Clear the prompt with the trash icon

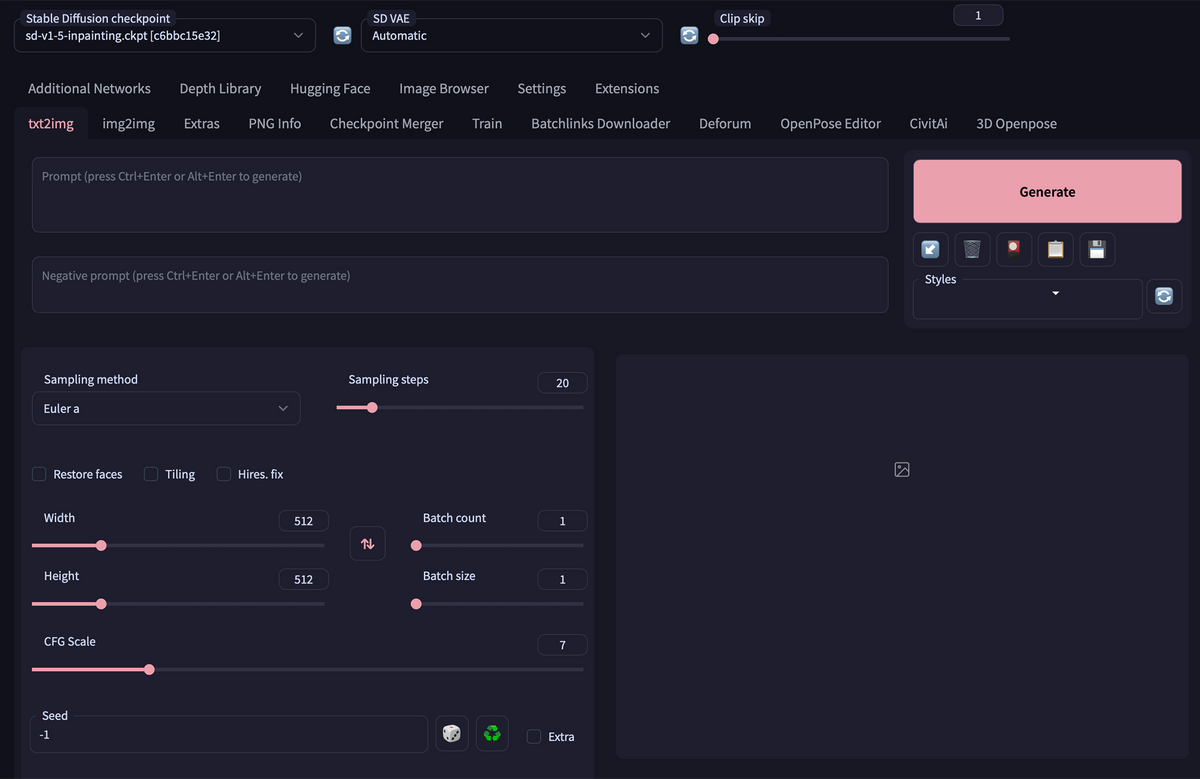pos(972,249)
